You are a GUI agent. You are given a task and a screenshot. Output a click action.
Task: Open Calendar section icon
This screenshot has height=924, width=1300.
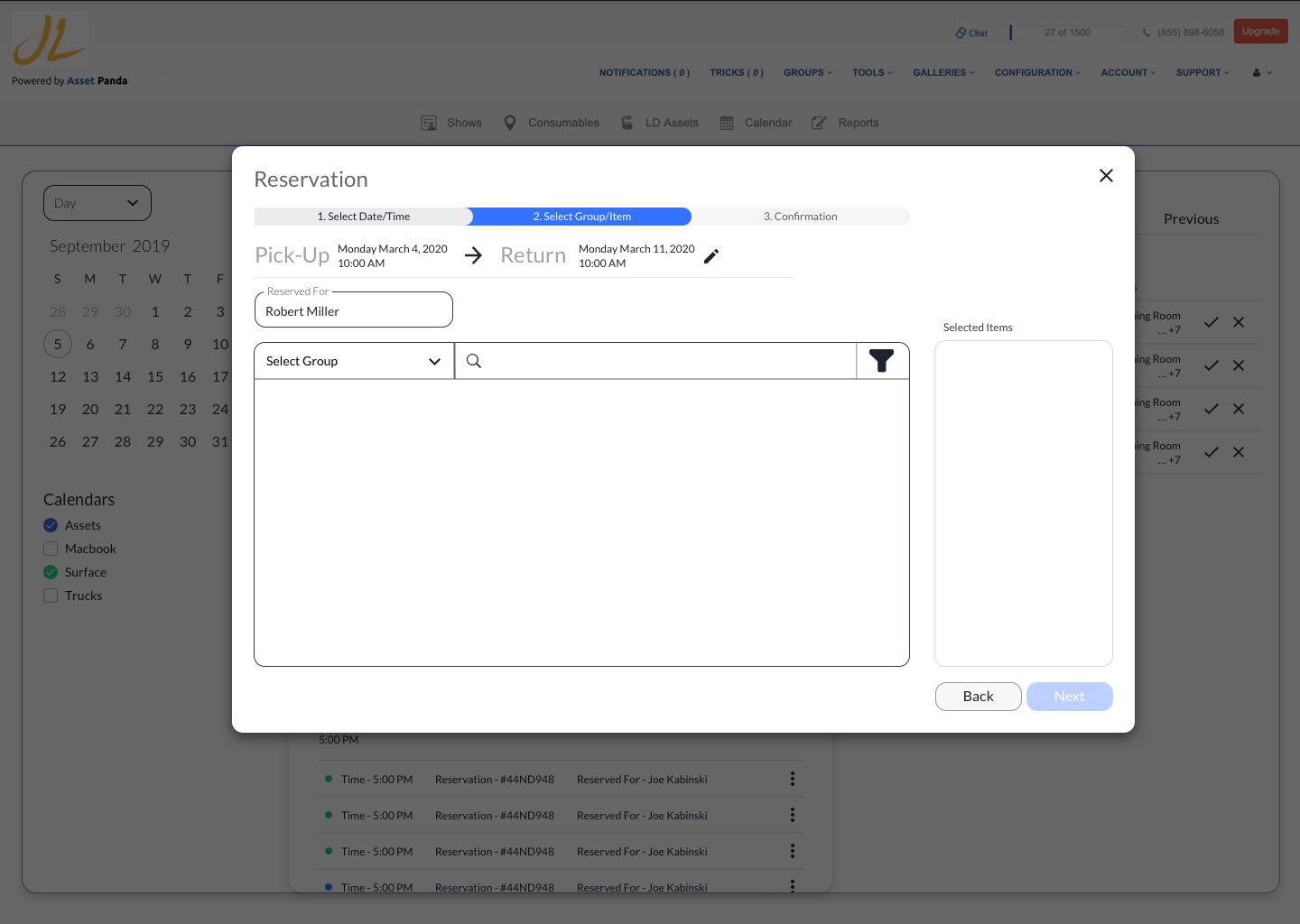tap(727, 123)
